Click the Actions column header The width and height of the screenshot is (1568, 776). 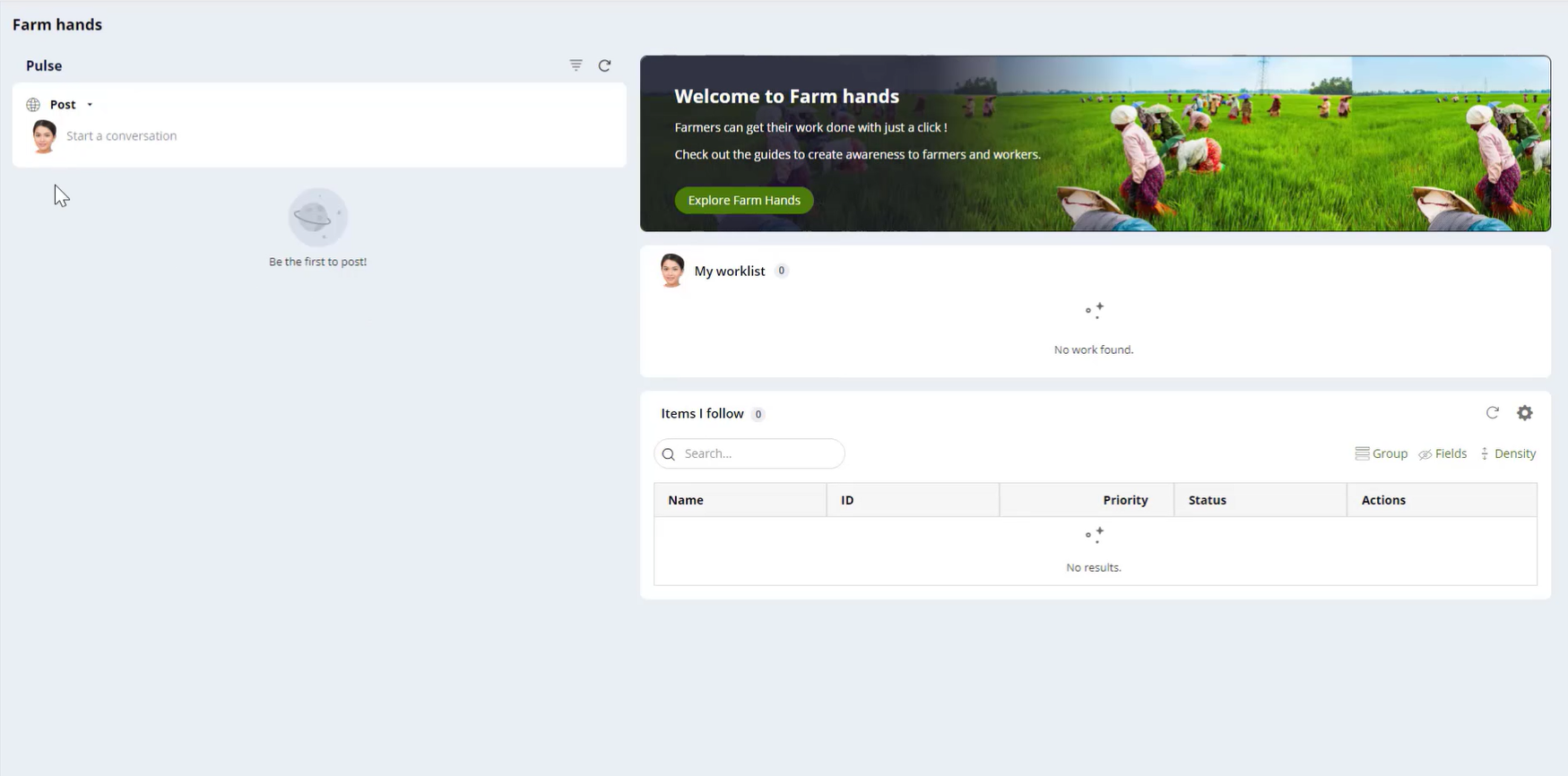click(1442, 500)
